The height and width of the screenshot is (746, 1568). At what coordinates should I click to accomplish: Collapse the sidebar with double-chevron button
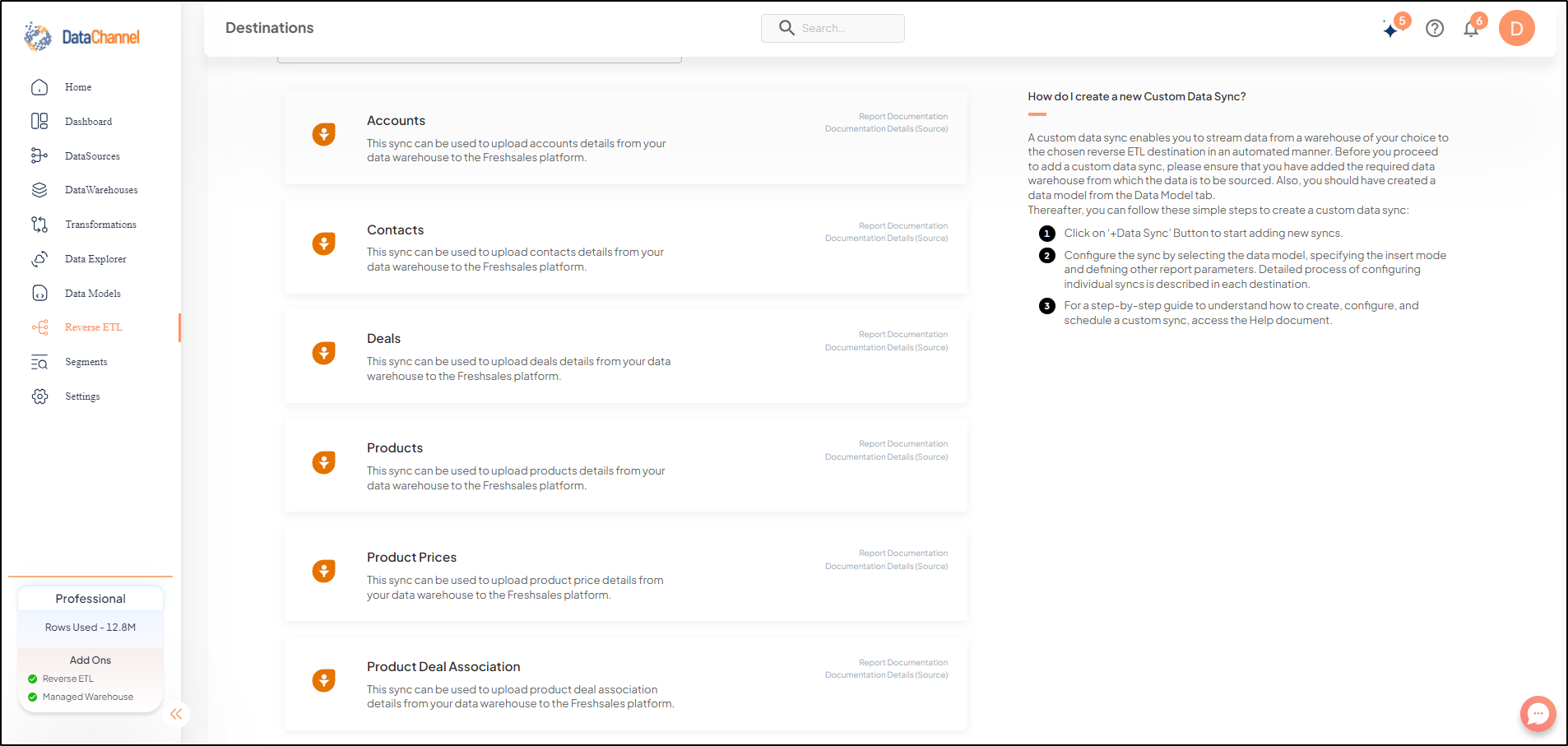[x=176, y=714]
